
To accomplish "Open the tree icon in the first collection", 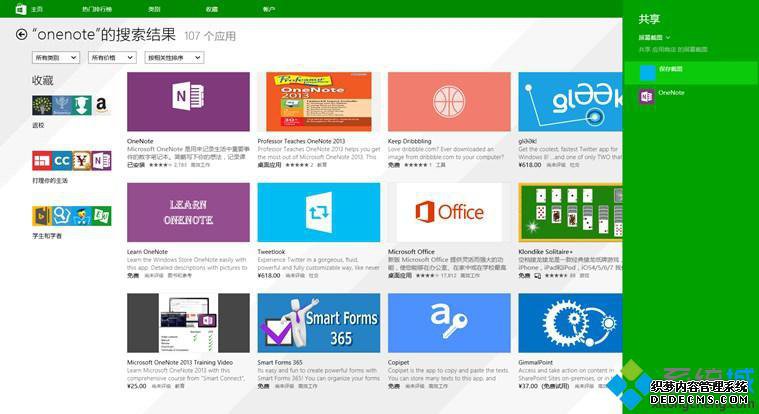I will point(42,105).
